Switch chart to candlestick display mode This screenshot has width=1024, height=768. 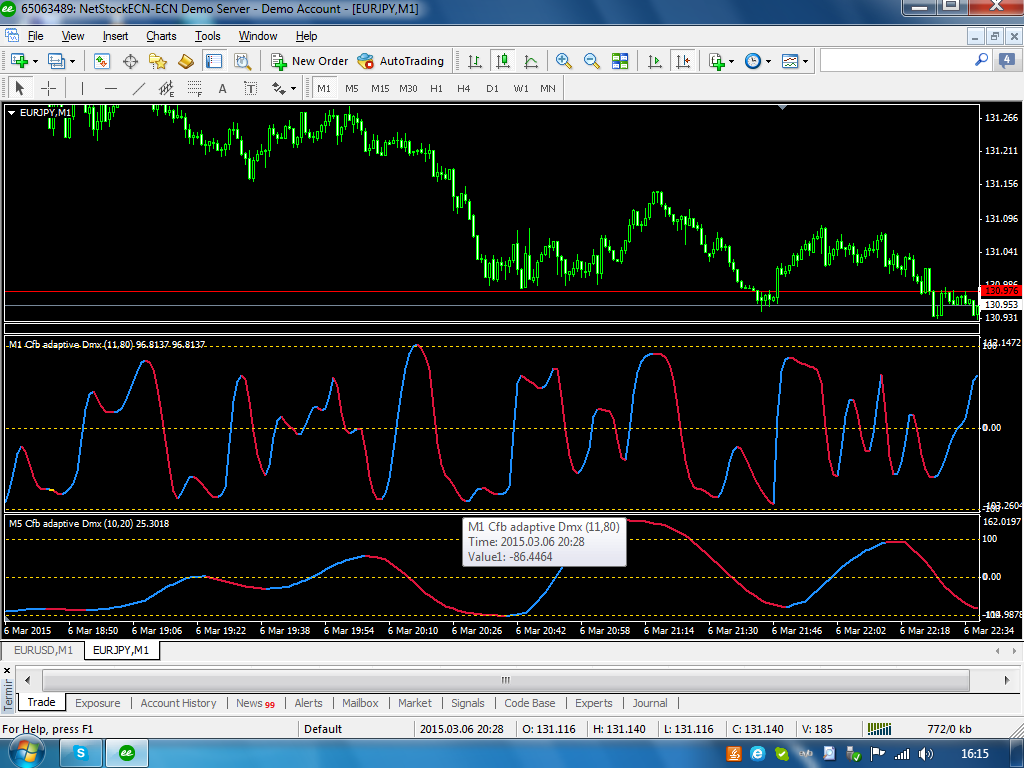coord(502,61)
